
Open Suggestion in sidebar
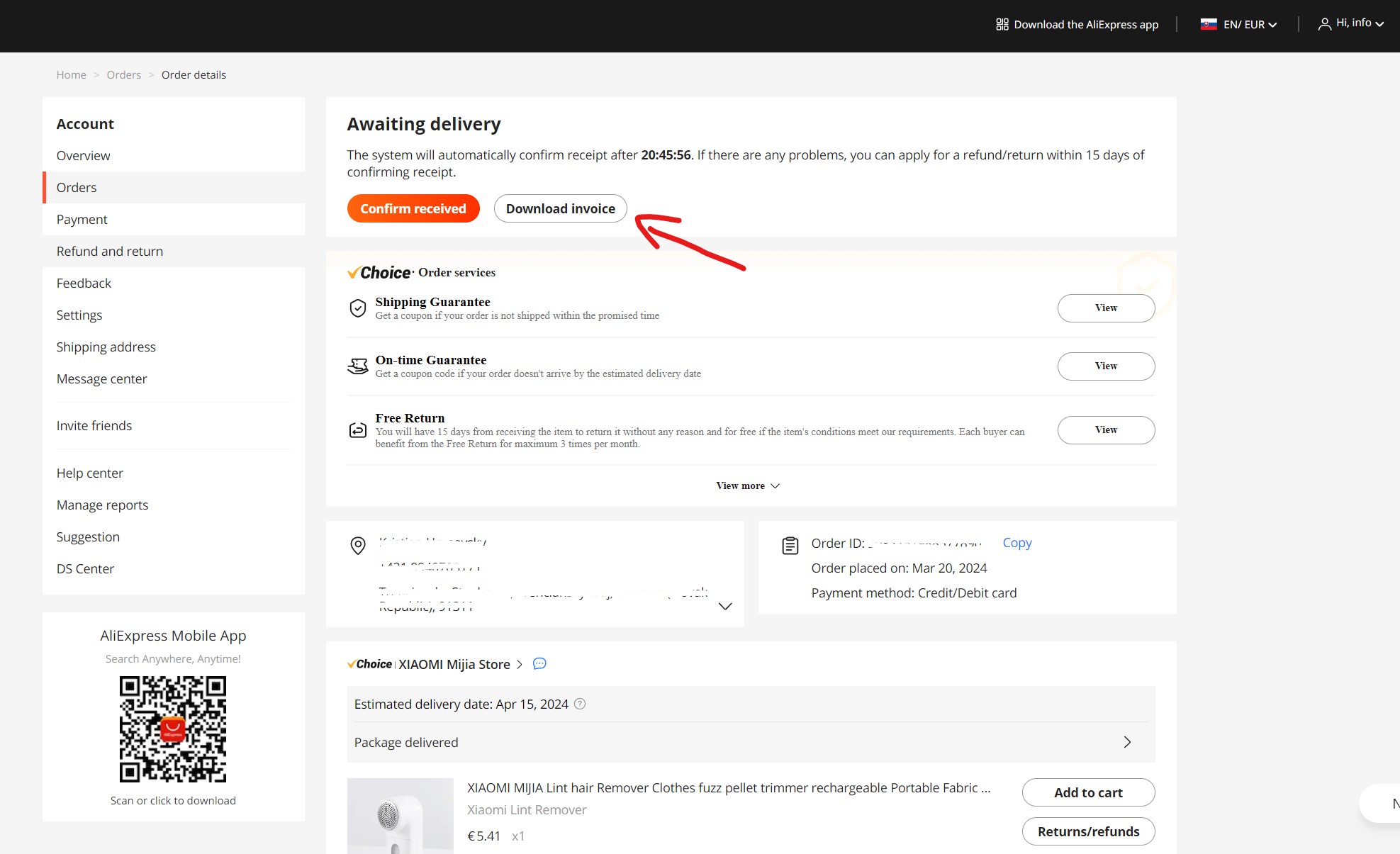click(x=174, y=537)
